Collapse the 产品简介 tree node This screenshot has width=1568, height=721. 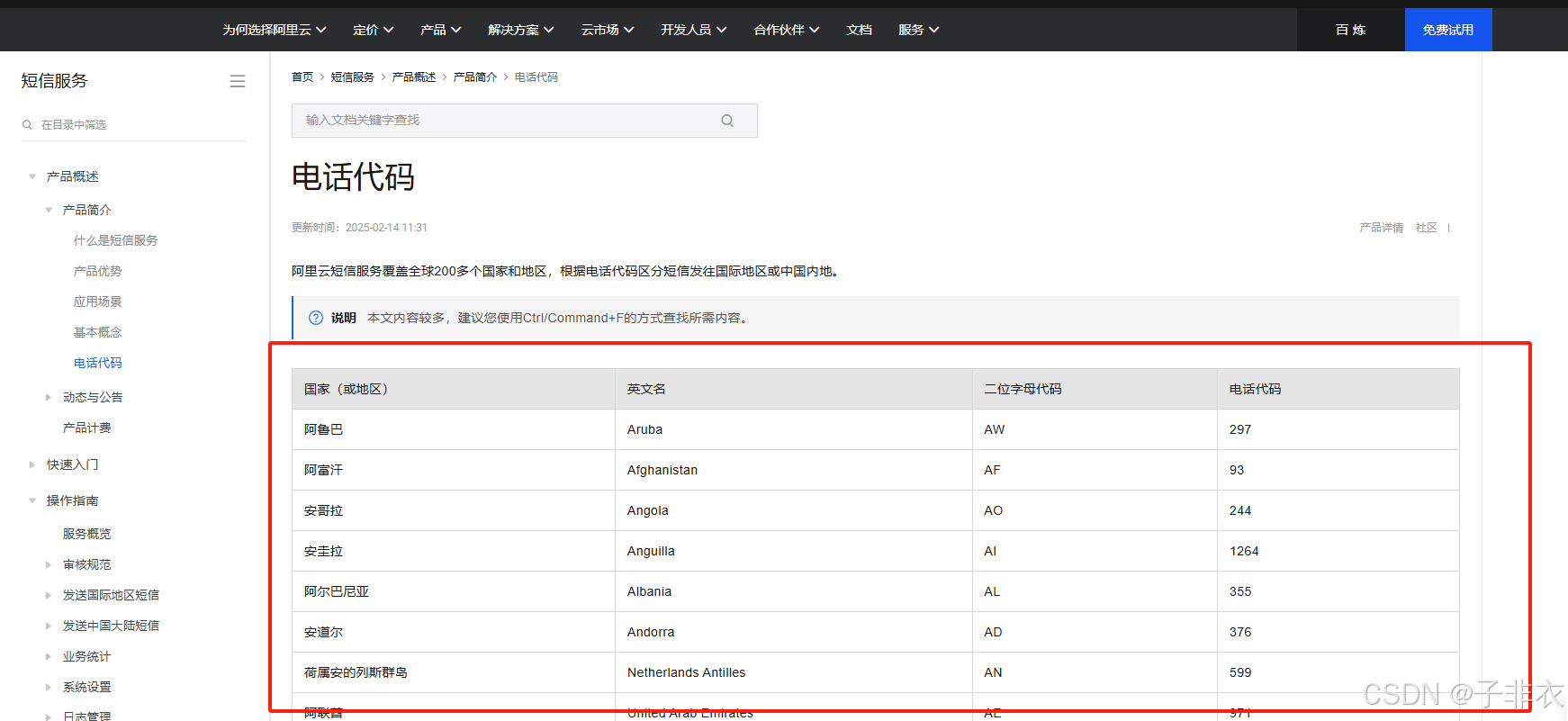point(49,210)
